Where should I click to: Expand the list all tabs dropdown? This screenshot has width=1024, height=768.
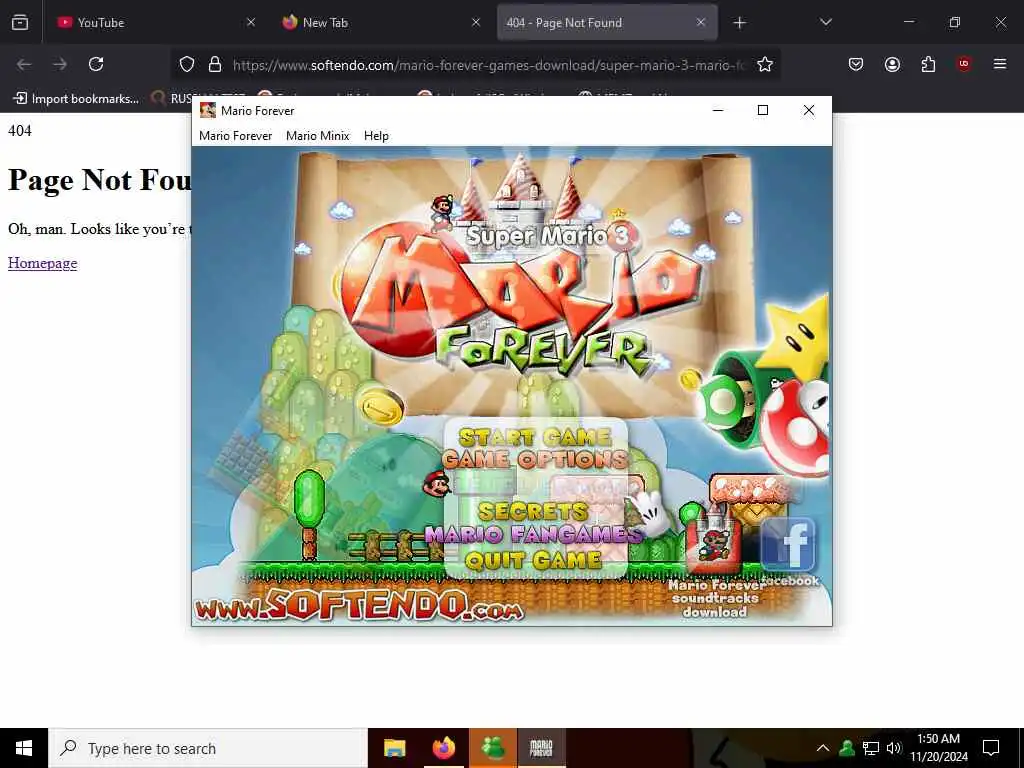825,23
